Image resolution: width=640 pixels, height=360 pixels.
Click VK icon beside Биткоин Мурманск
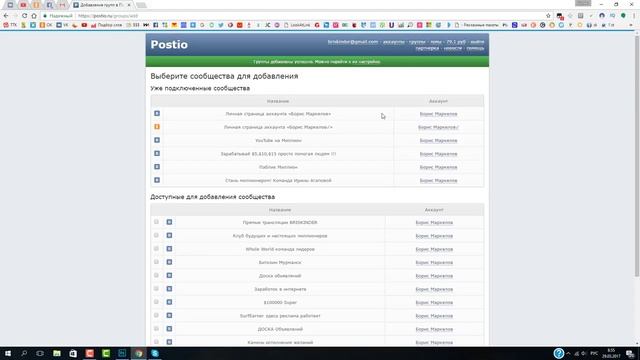coord(169,262)
